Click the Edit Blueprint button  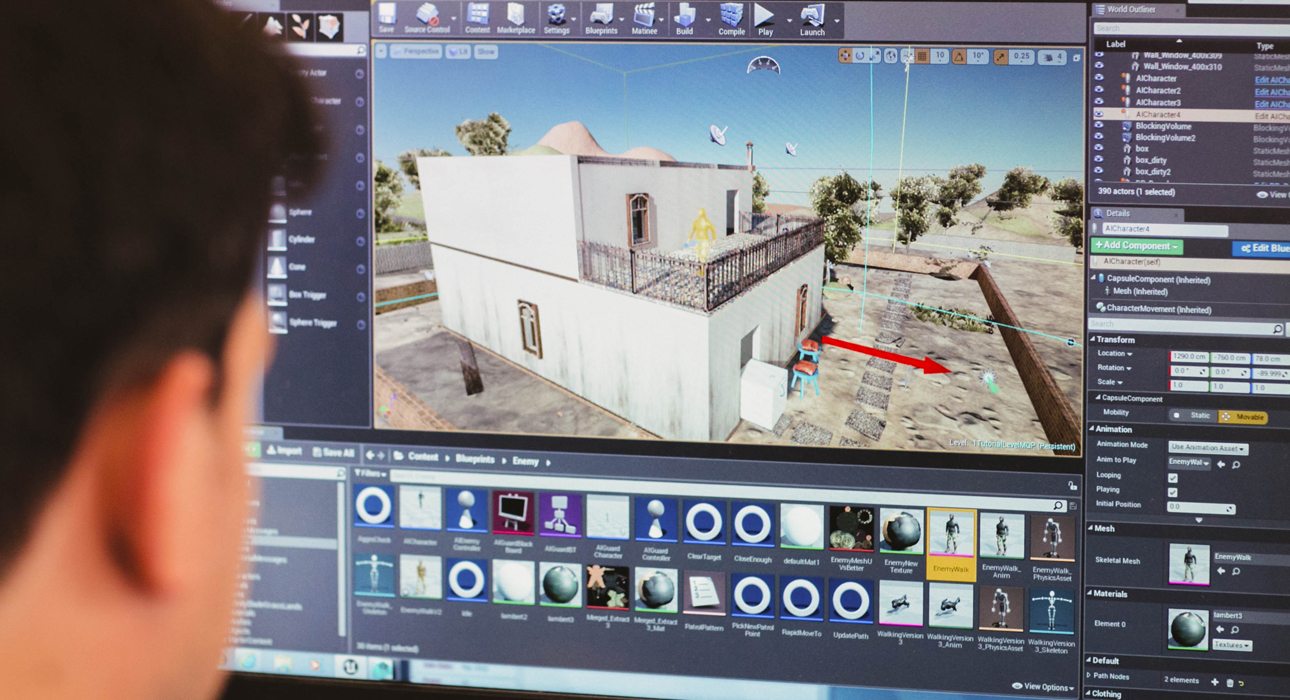[x=1262, y=248]
